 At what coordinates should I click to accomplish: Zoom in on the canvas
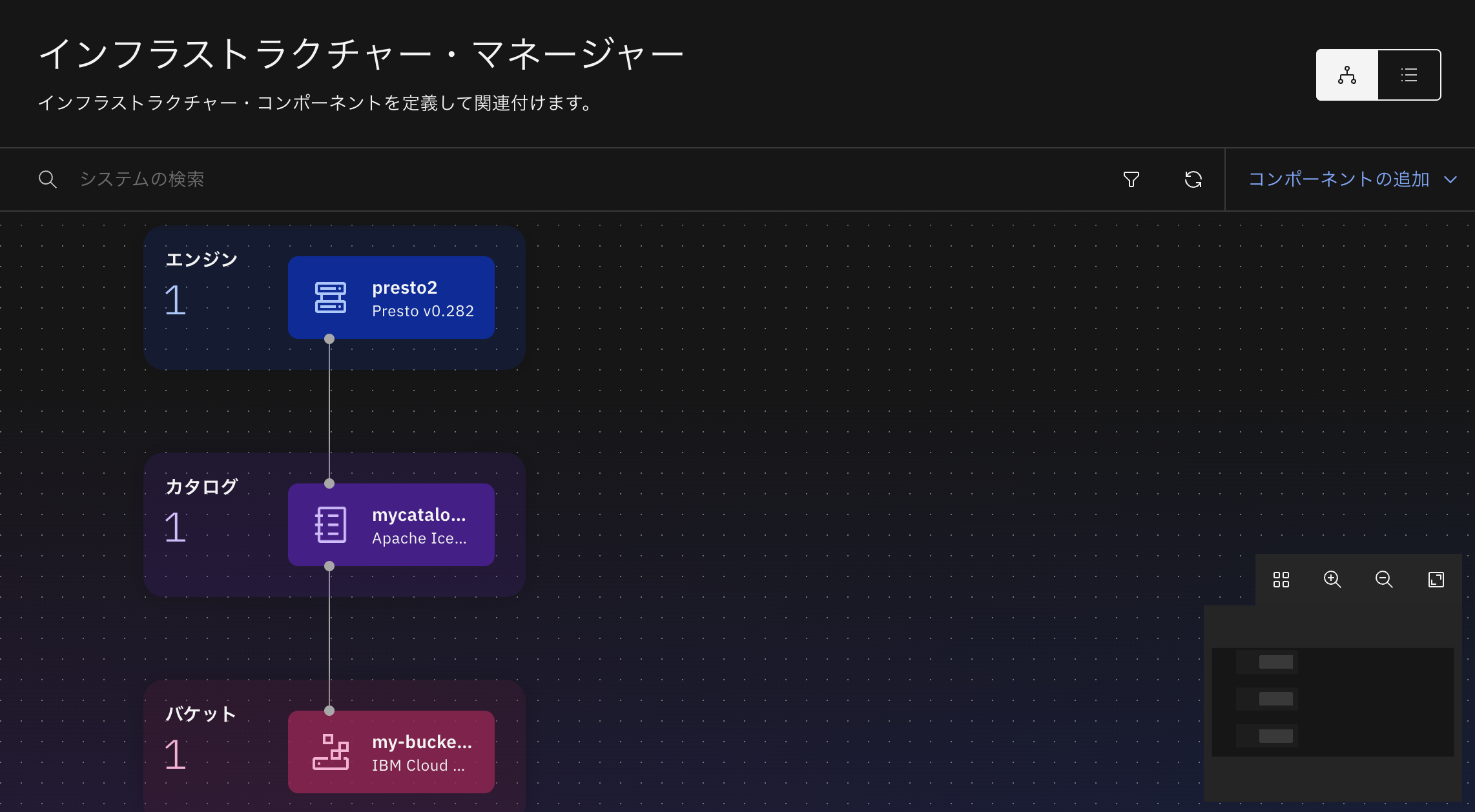[1332, 580]
